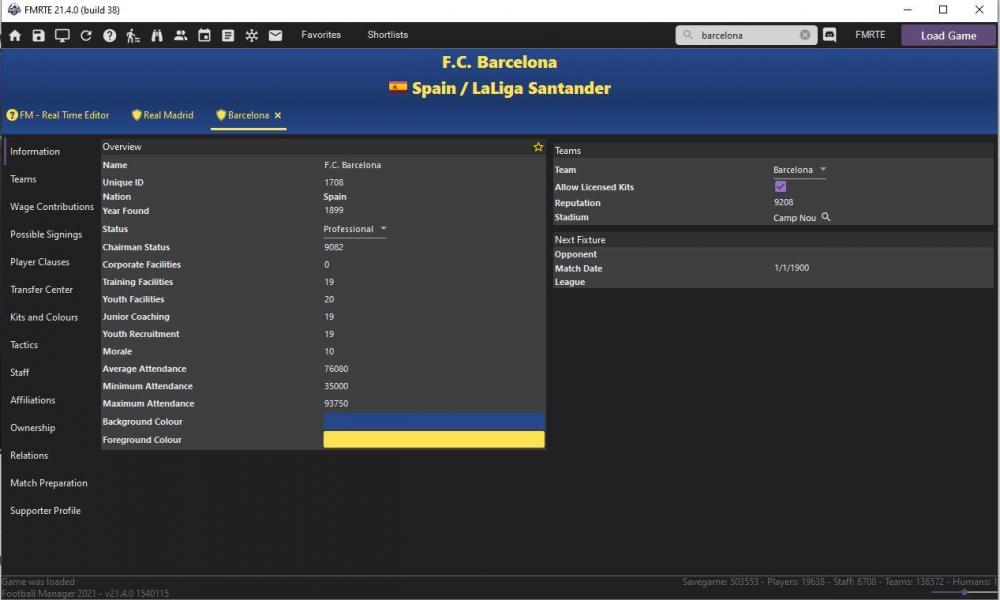The image size is (1000, 600).
Task: Click the barcelona search field
Action: tap(746, 35)
